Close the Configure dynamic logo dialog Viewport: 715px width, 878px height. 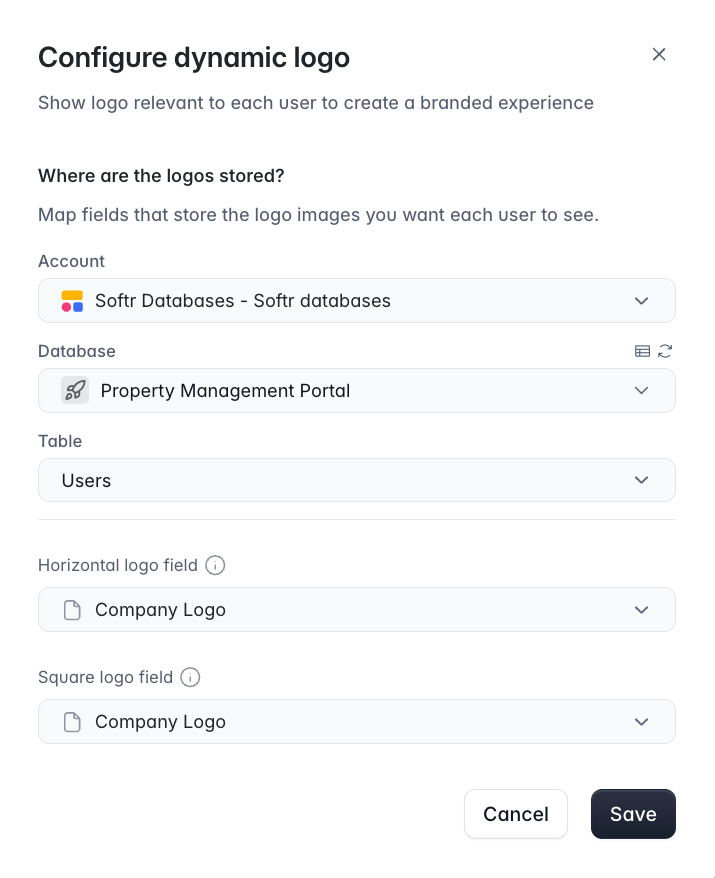[659, 54]
